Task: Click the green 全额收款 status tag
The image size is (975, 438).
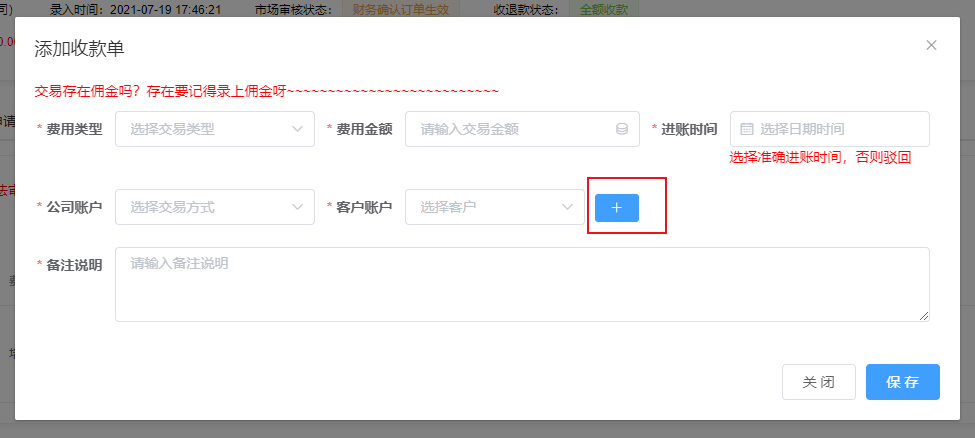Action: point(603,8)
